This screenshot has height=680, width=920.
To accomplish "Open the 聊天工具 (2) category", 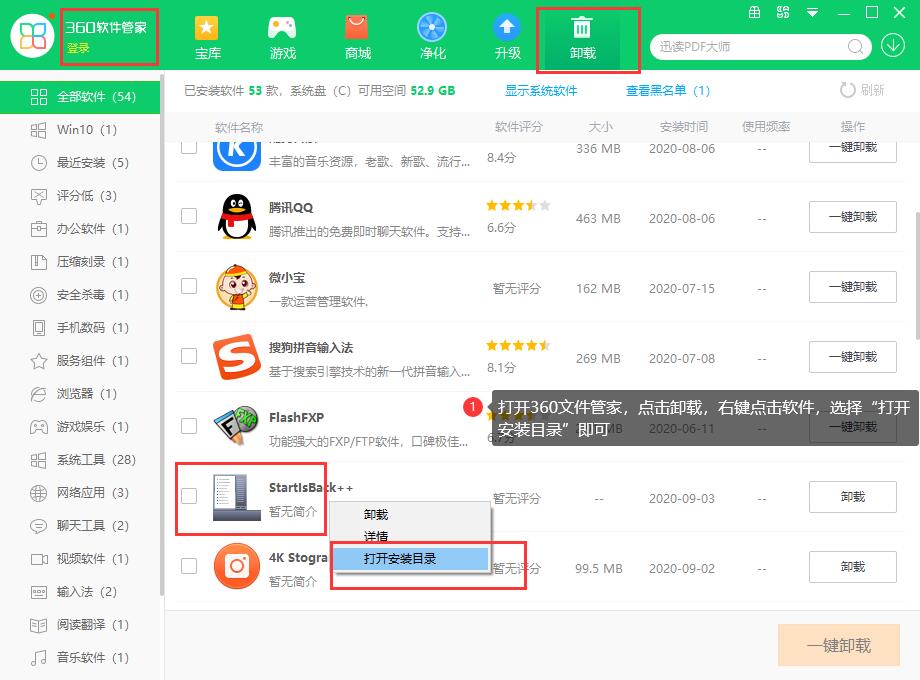I will [80, 526].
